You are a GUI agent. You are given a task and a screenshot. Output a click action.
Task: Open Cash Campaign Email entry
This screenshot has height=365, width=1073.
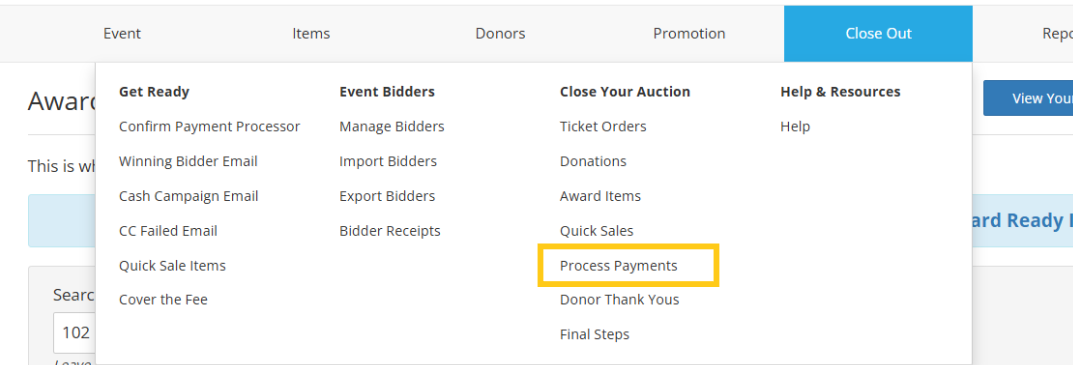tap(189, 197)
